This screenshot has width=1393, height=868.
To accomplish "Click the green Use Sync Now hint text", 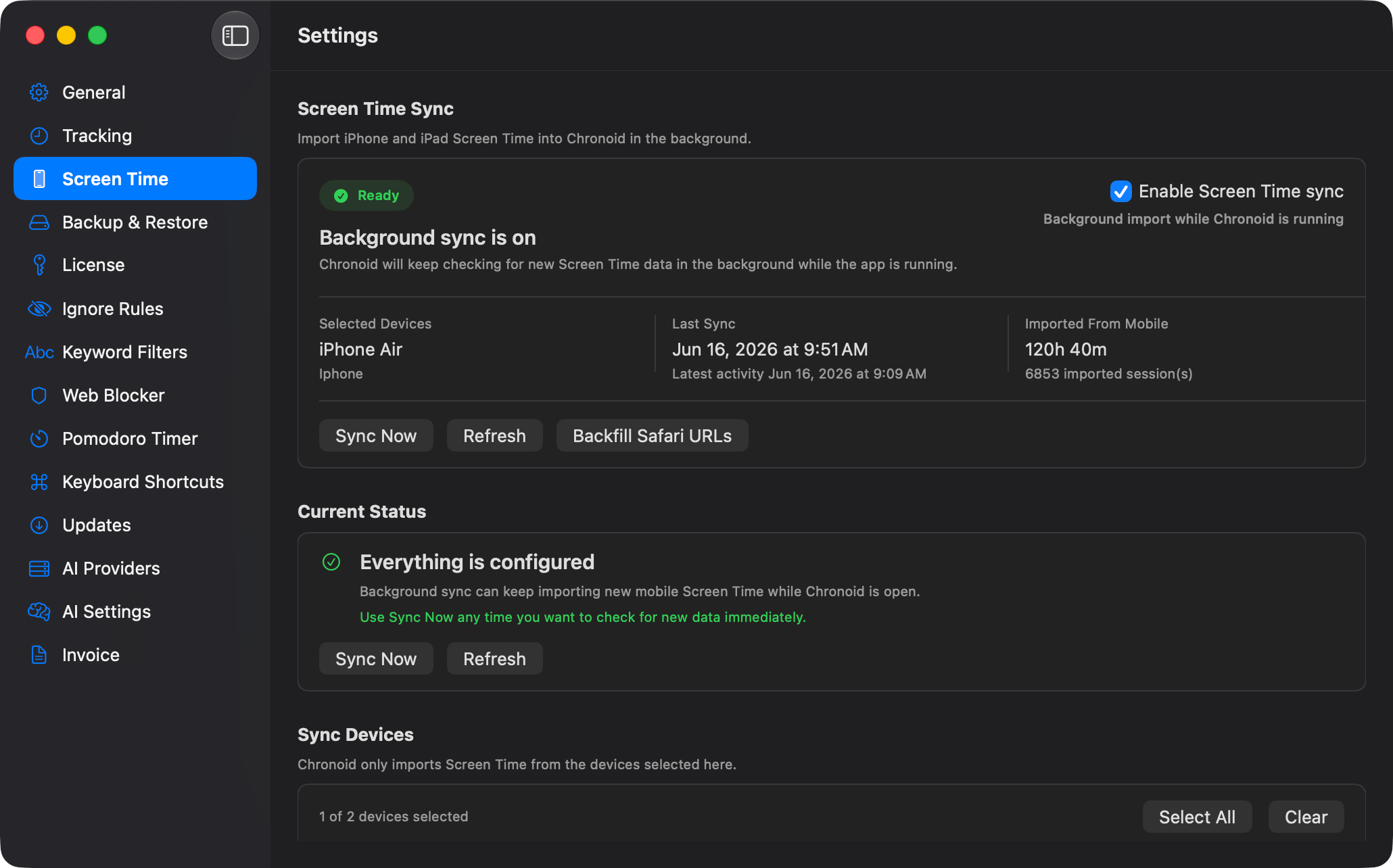I will (582, 617).
